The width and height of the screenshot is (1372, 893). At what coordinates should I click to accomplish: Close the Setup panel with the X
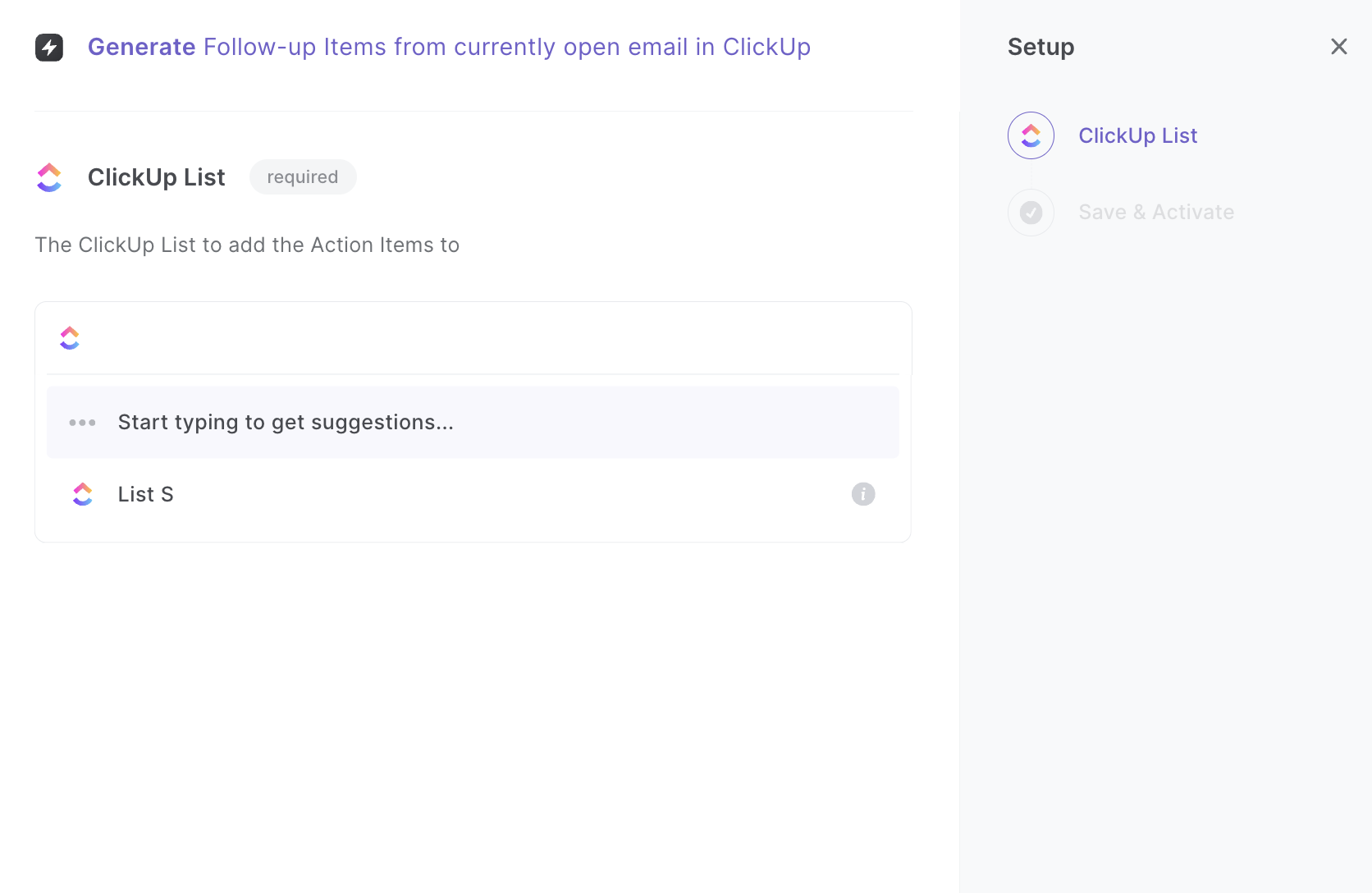click(x=1339, y=47)
